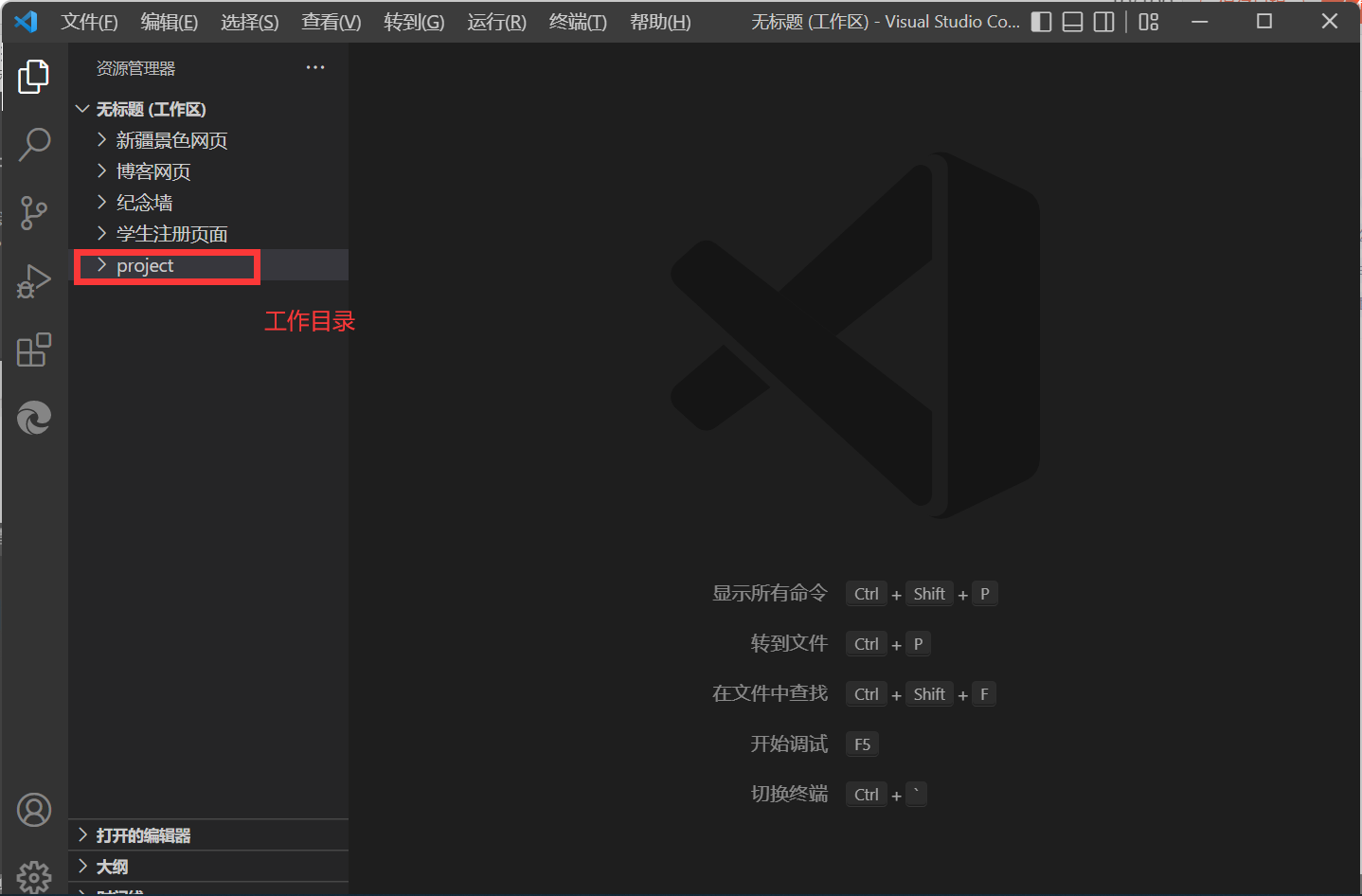1362x896 pixels.
Task: Collapse the 无标题 (工作区) workspace section
Action: [208, 109]
